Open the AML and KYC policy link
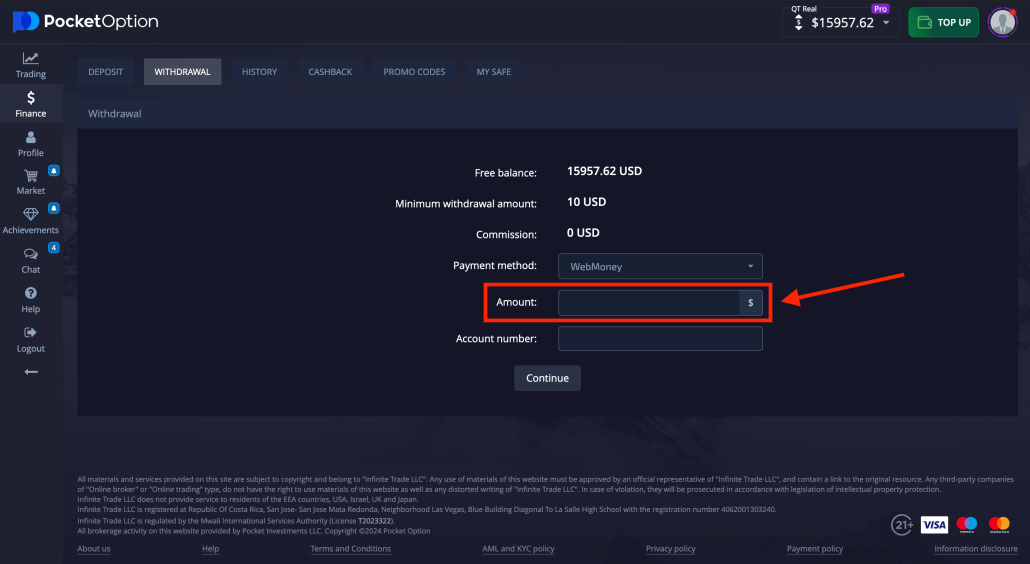Image resolution: width=1030 pixels, height=564 pixels. [518, 549]
